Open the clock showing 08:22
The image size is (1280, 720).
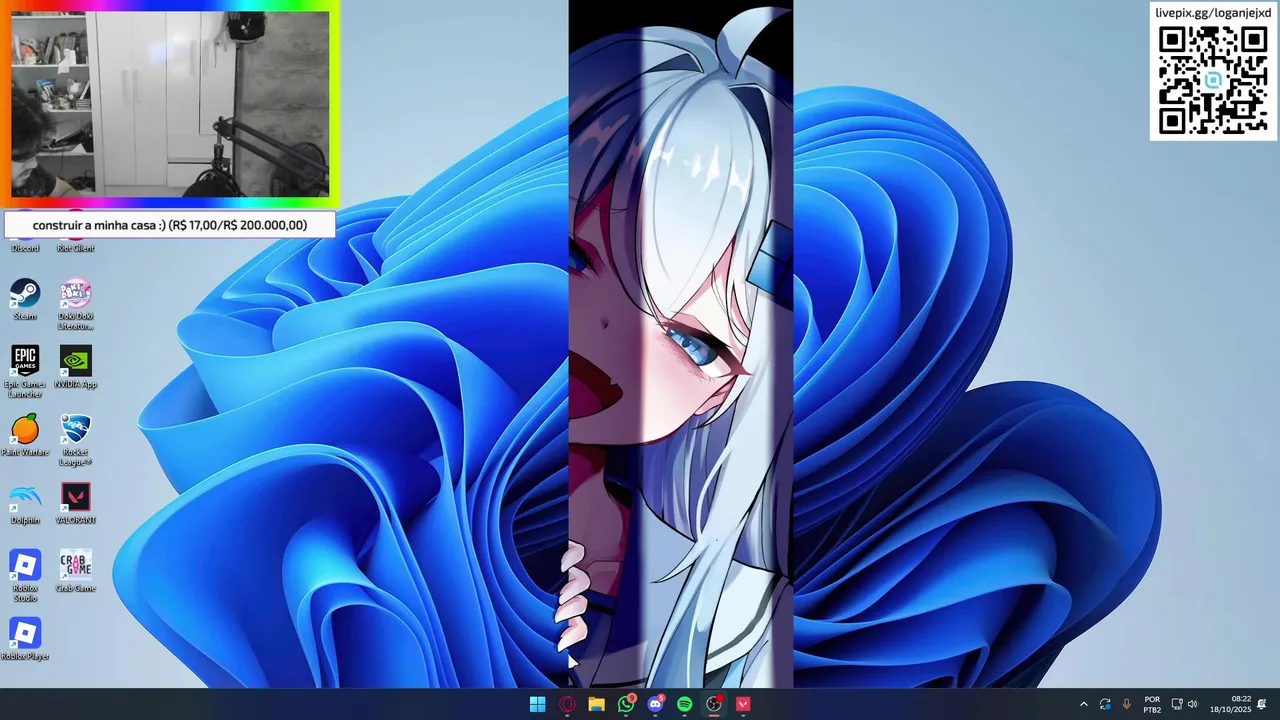tap(1230, 704)
